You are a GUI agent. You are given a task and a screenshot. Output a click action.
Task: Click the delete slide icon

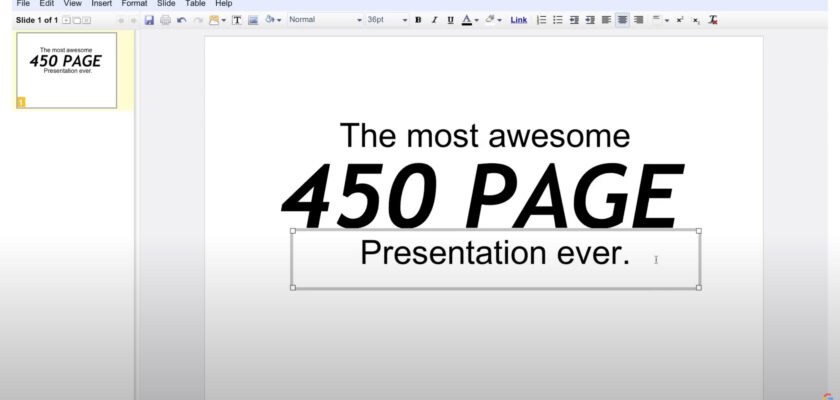tap(86, 20)
